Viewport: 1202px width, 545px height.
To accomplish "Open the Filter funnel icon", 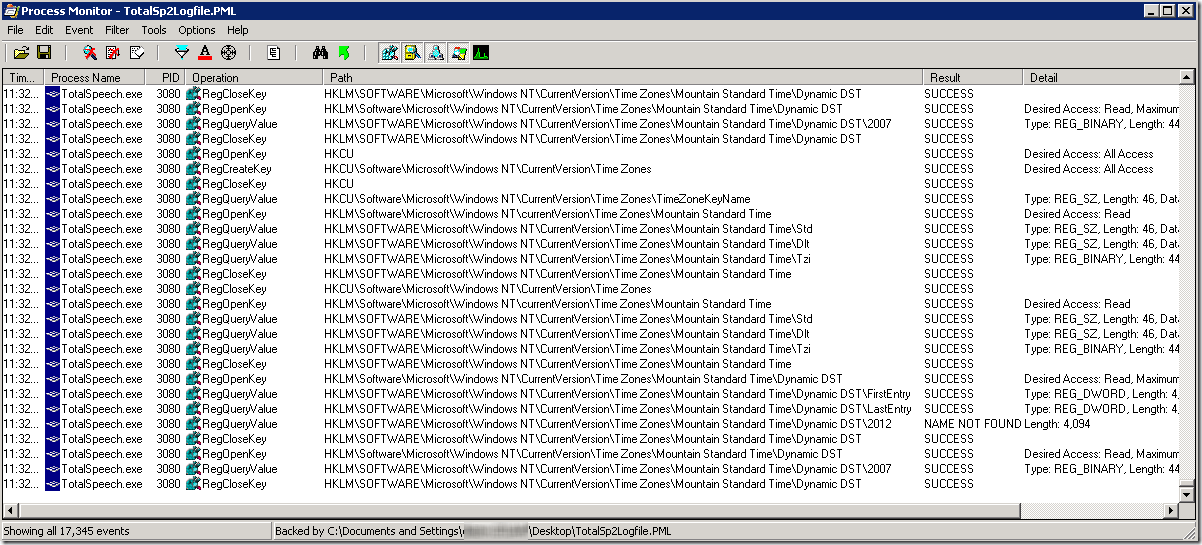I will [181, 52].
